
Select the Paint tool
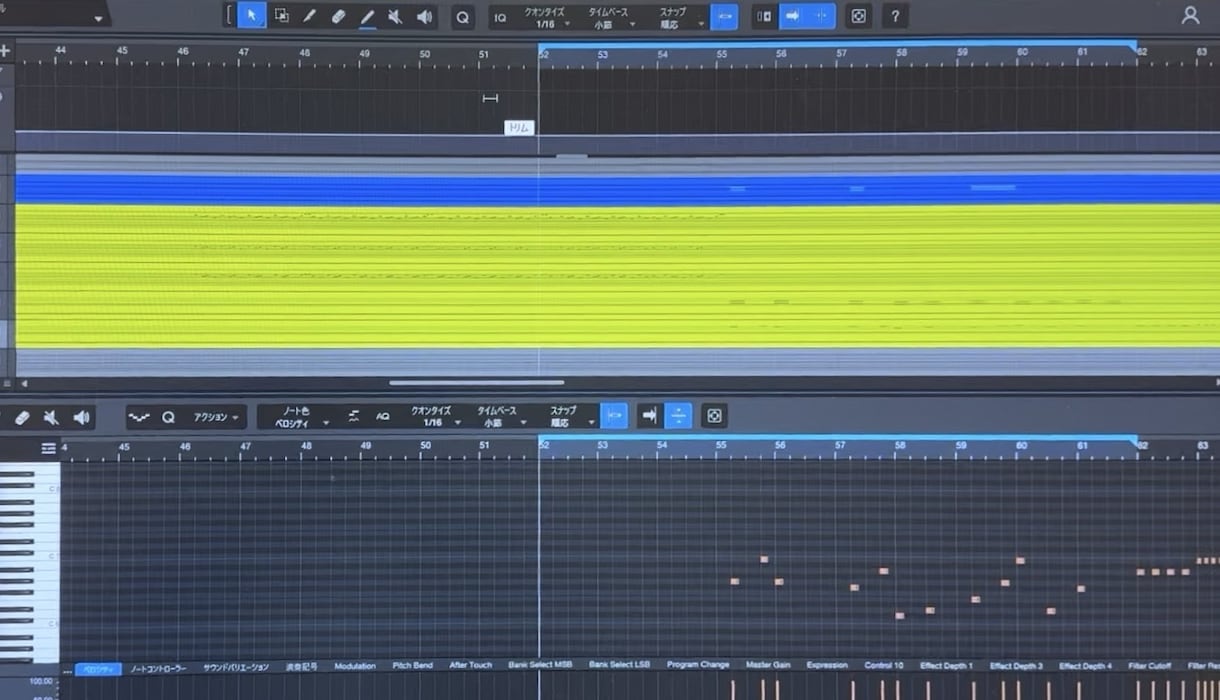tap(367, 16)
